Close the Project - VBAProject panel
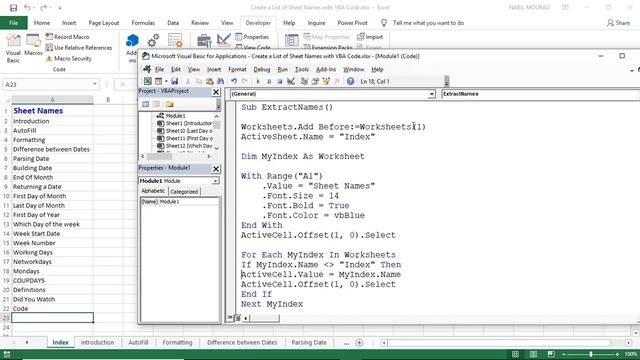Image resolution: width=640 pixels, height=360 pixels. (216, 92)
